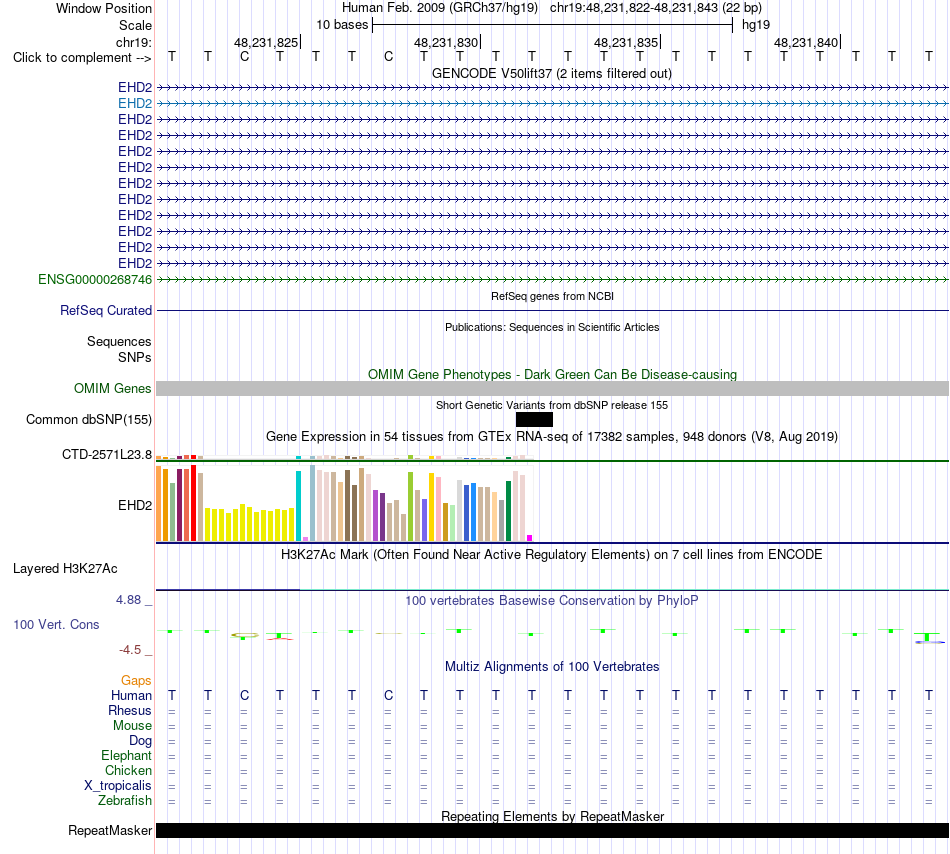
Task: Open 'Short Genetic Variants from dbSNP release 155'
Action: coord(552,405)
